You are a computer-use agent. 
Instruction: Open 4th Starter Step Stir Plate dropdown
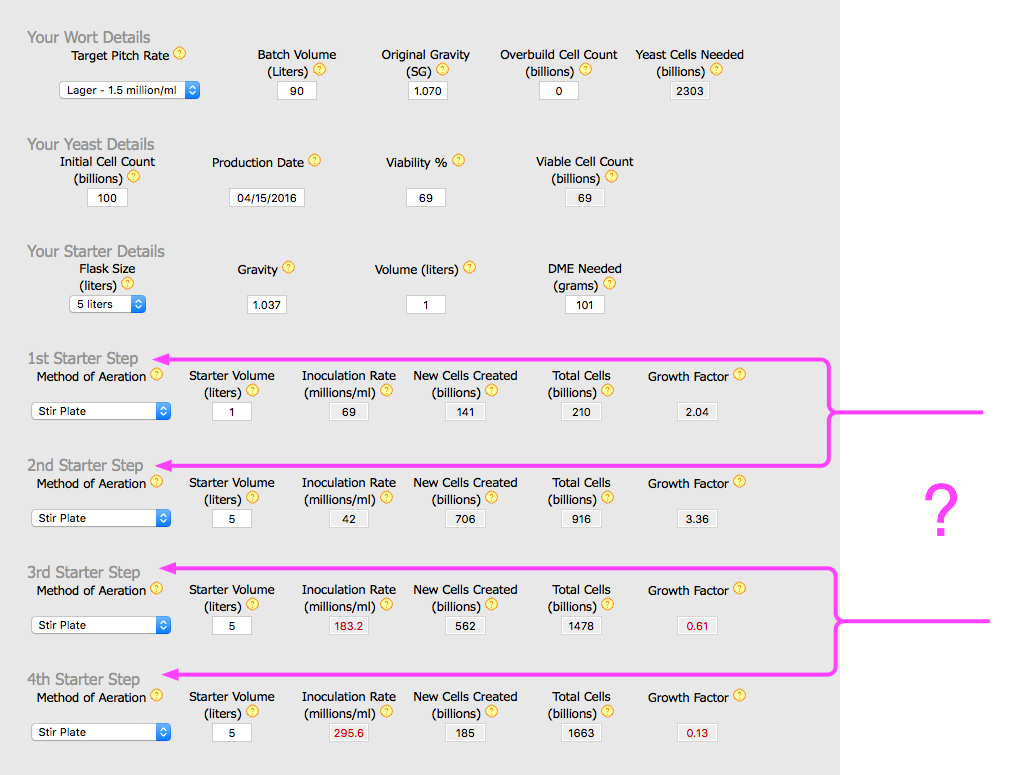click(x=101, y=732)
